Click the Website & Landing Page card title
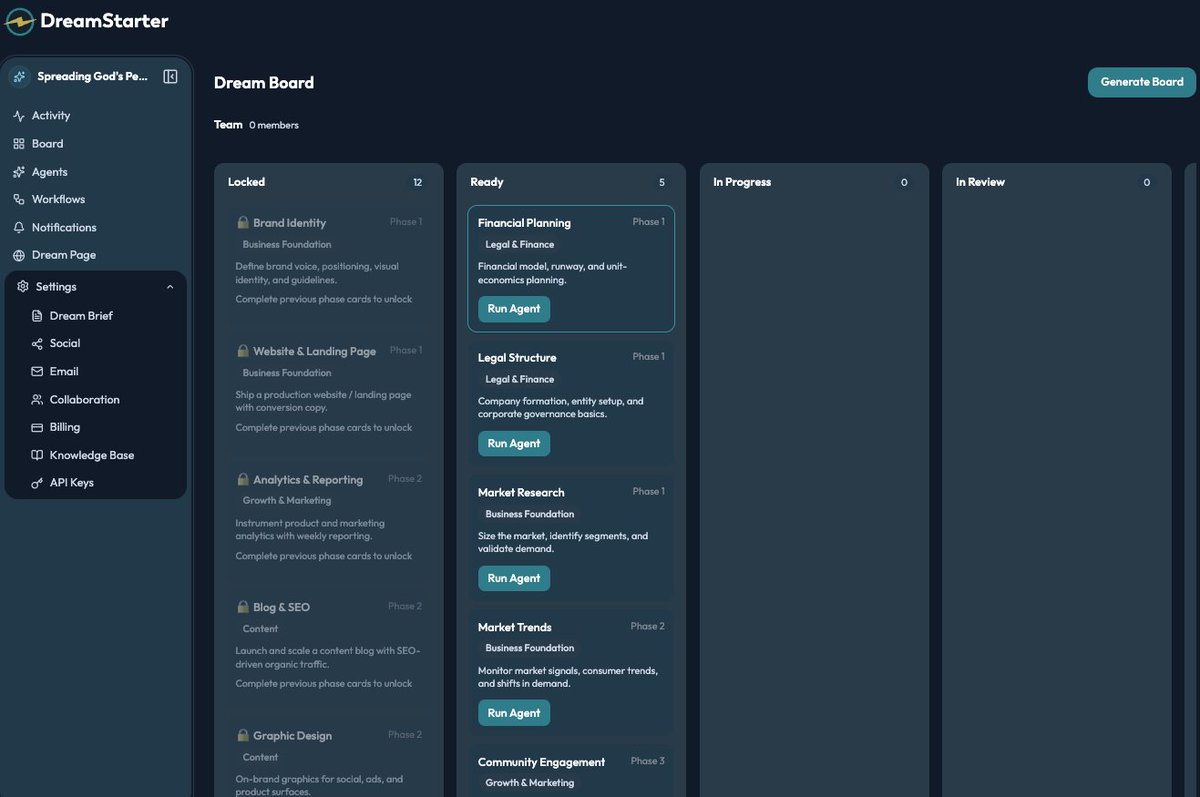 [x=314, y=351]
